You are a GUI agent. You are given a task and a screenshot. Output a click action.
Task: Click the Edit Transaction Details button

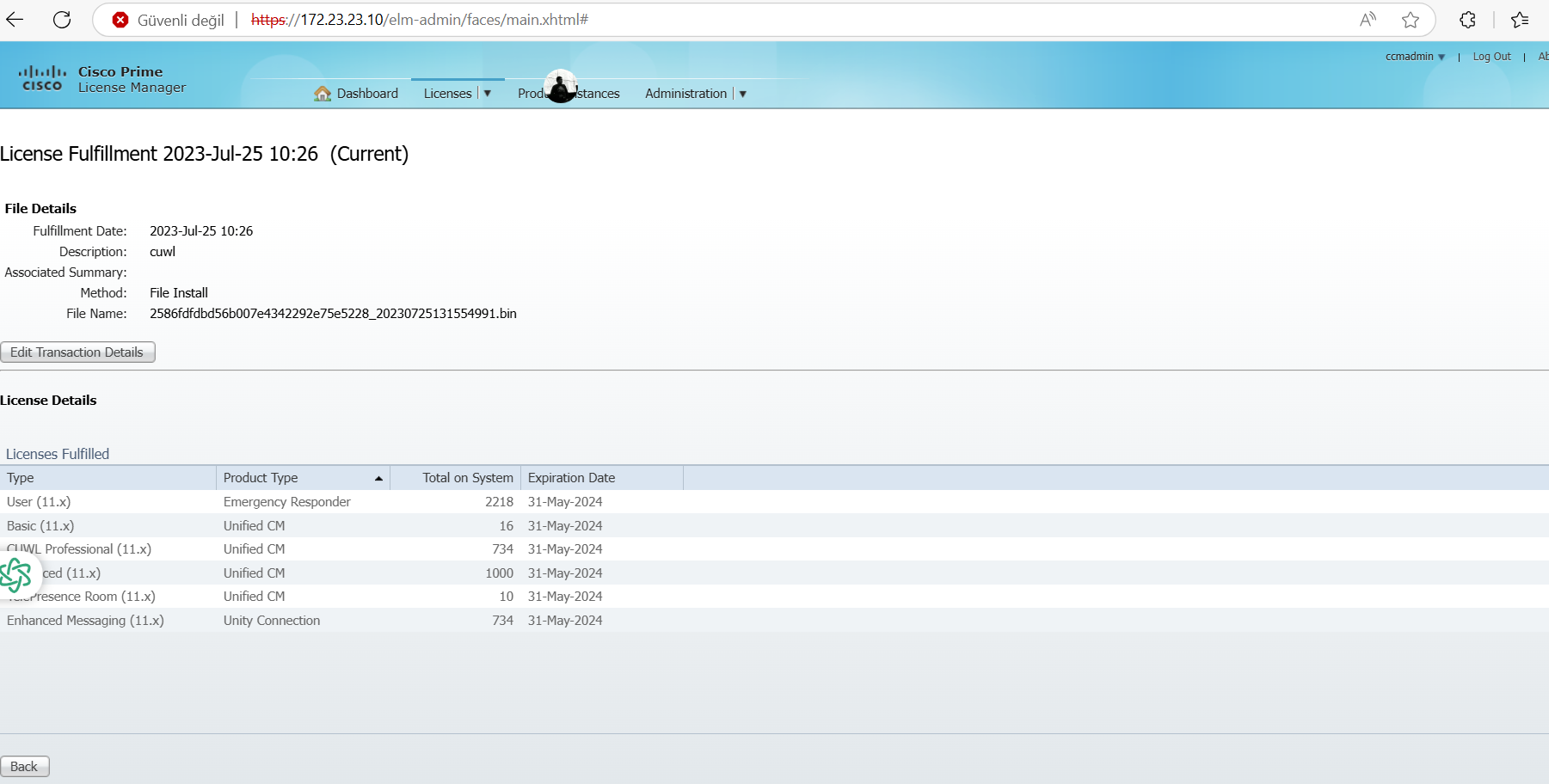(x=77, y=352)
